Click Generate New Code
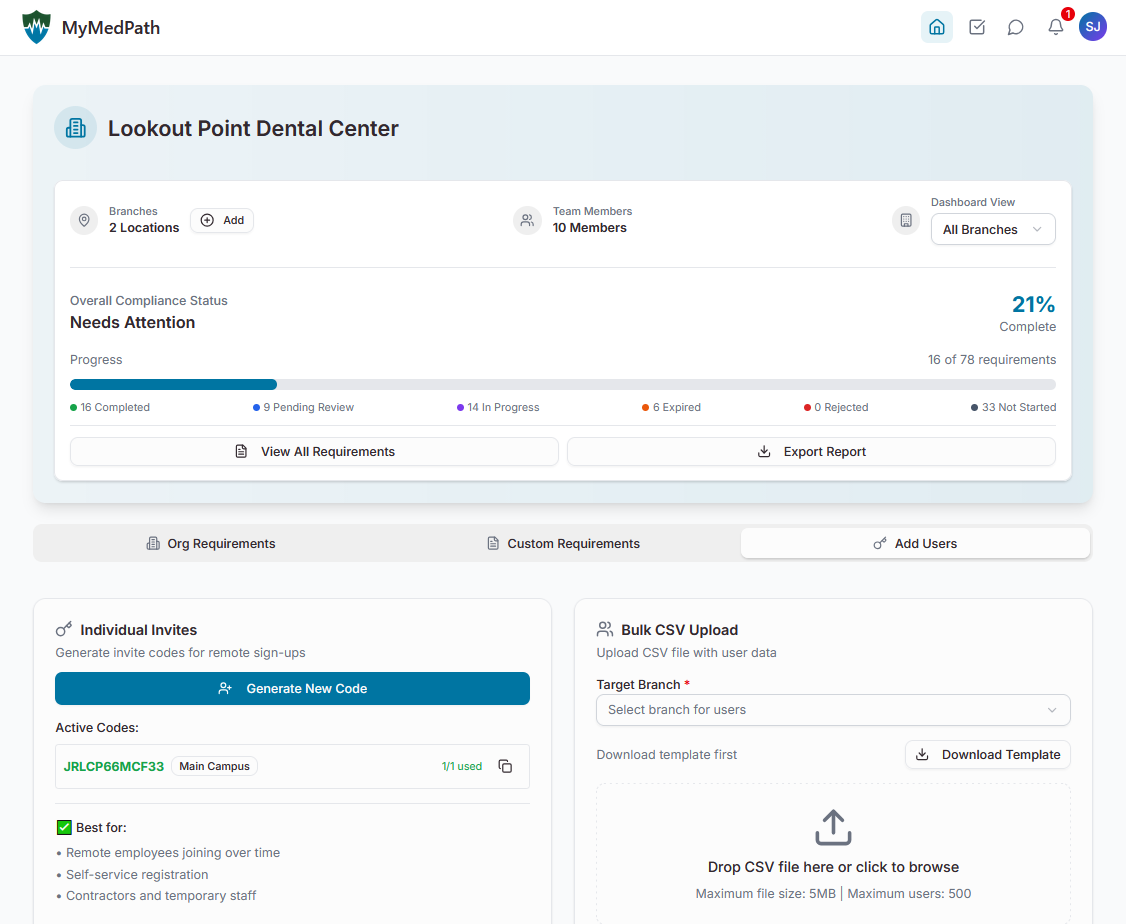This screenshot has width=1126, height=924. [292, 688]
